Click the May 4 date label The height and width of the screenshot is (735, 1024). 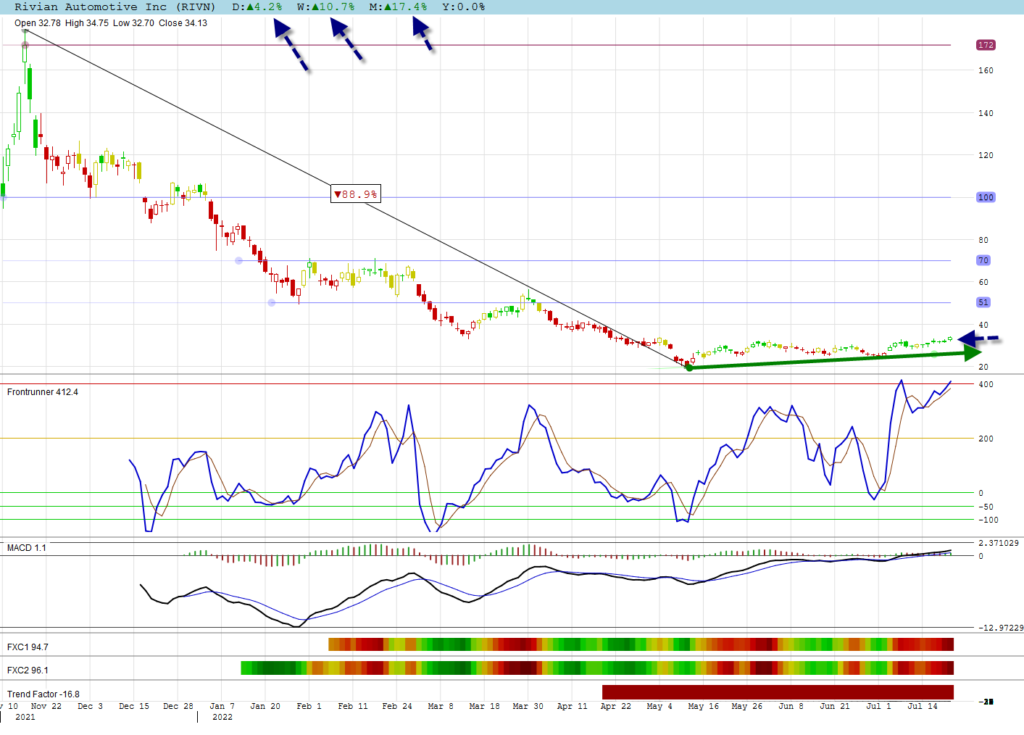click(x=659, y=706)
